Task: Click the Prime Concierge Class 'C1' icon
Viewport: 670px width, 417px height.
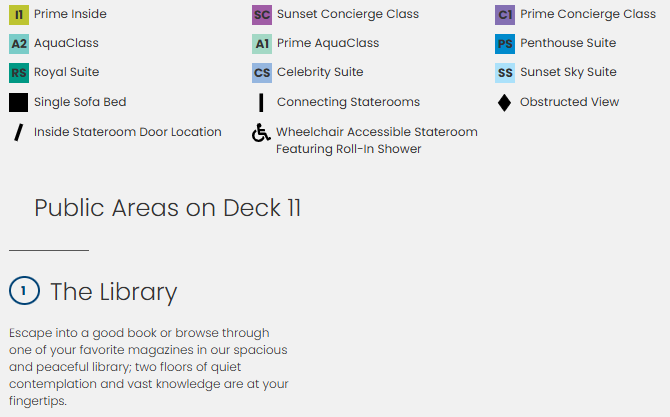Action: coord(505,15)
